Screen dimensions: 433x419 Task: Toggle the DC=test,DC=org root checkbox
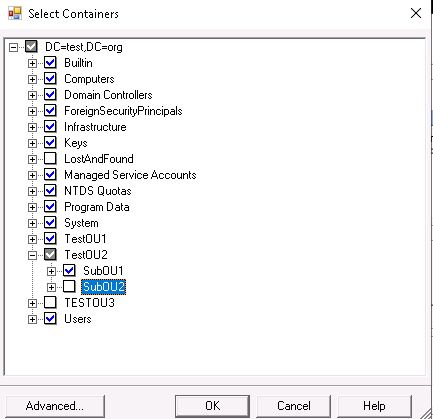[31, 46]
